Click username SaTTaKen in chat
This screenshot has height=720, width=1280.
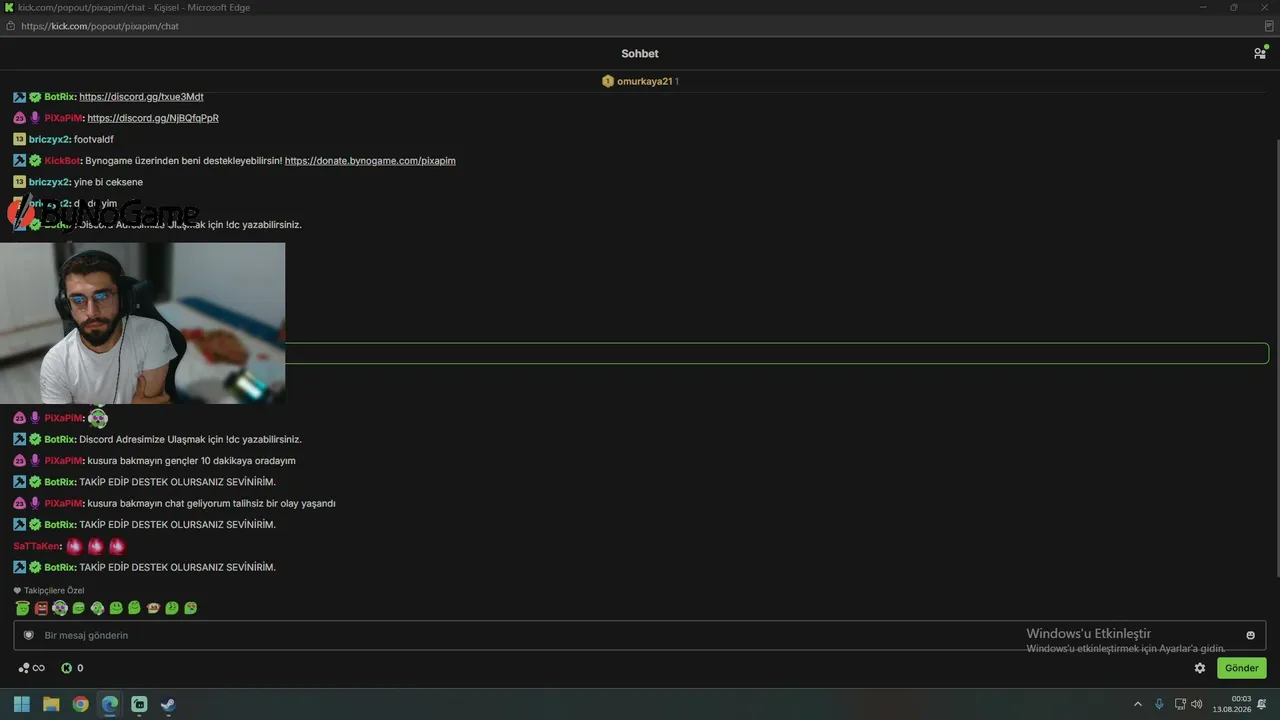pos(37,546)
